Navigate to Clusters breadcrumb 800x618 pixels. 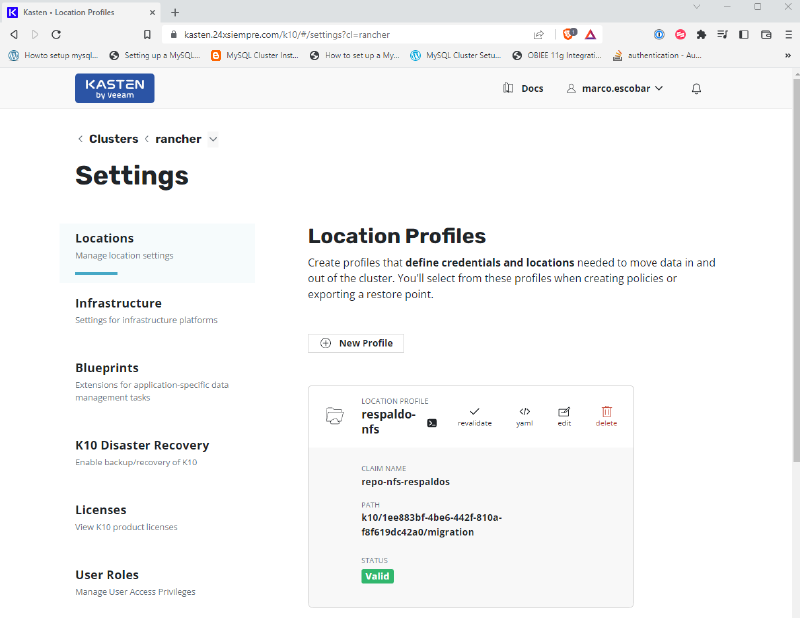click(x=113, y=139)
